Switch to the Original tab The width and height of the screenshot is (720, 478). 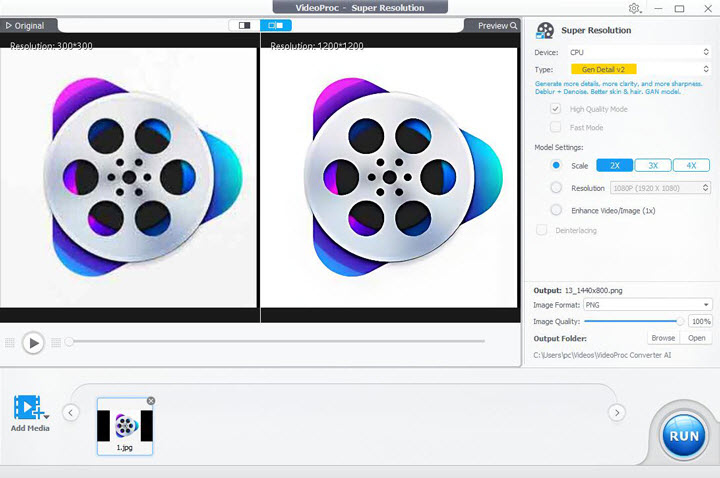(26, 25)
